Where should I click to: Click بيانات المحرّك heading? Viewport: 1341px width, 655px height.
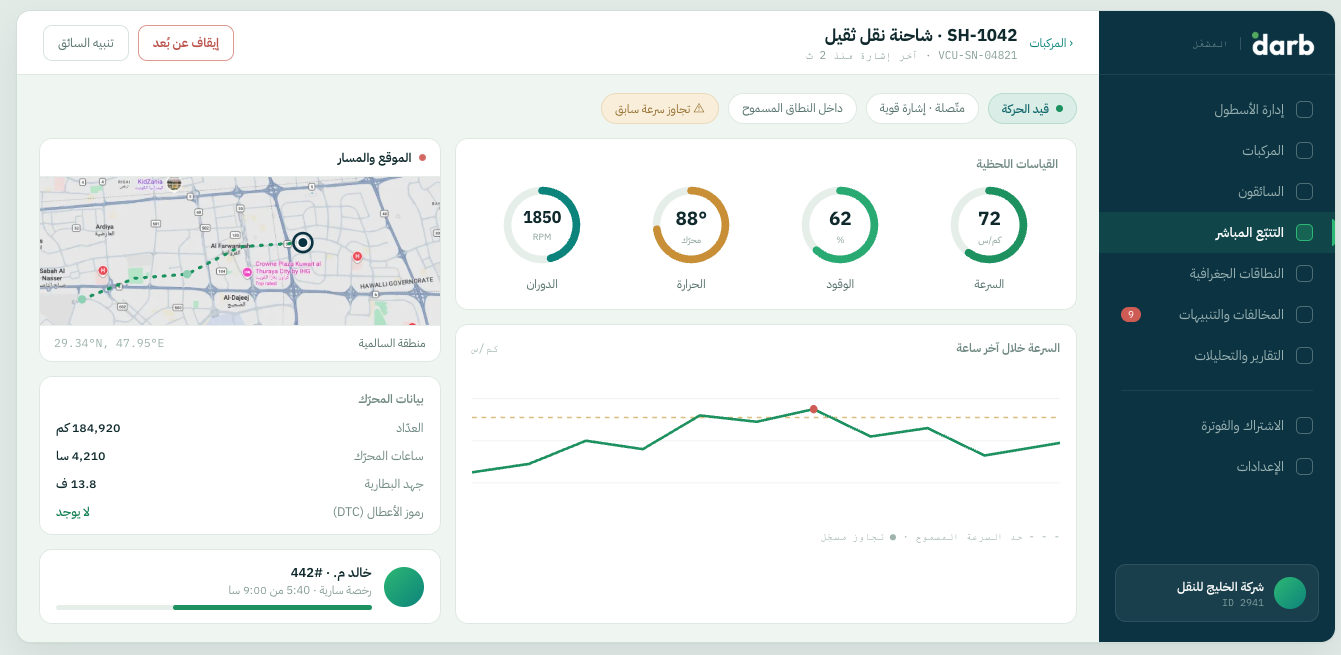point(391,399)
